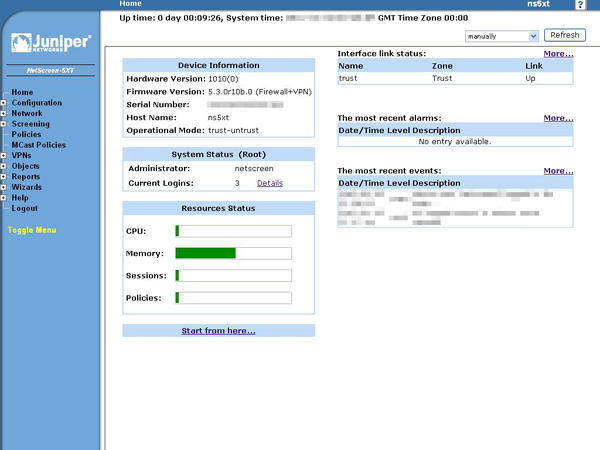Open More for interface link status
This screenshot has height=450, width=600.
558,54
